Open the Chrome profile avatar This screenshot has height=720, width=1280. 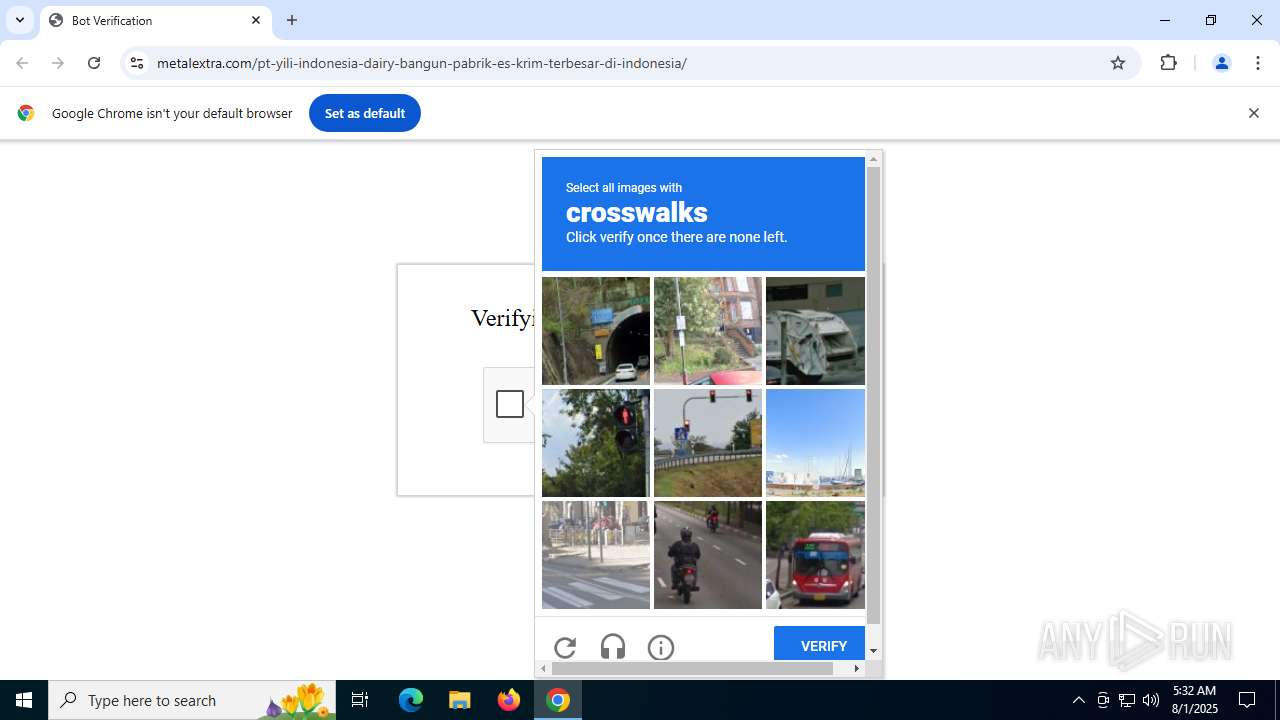[1221, 63]
